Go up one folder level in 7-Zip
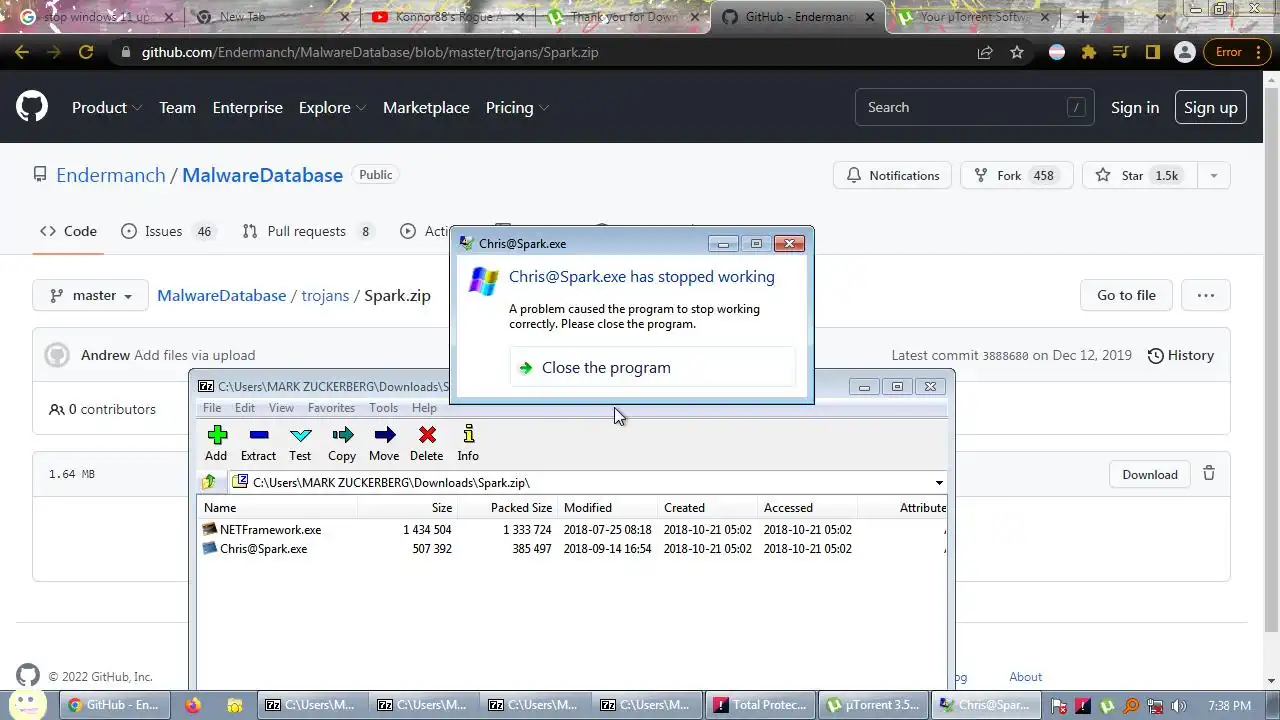The width and height of the screenshot is (1280, 720). pos(209,482)
